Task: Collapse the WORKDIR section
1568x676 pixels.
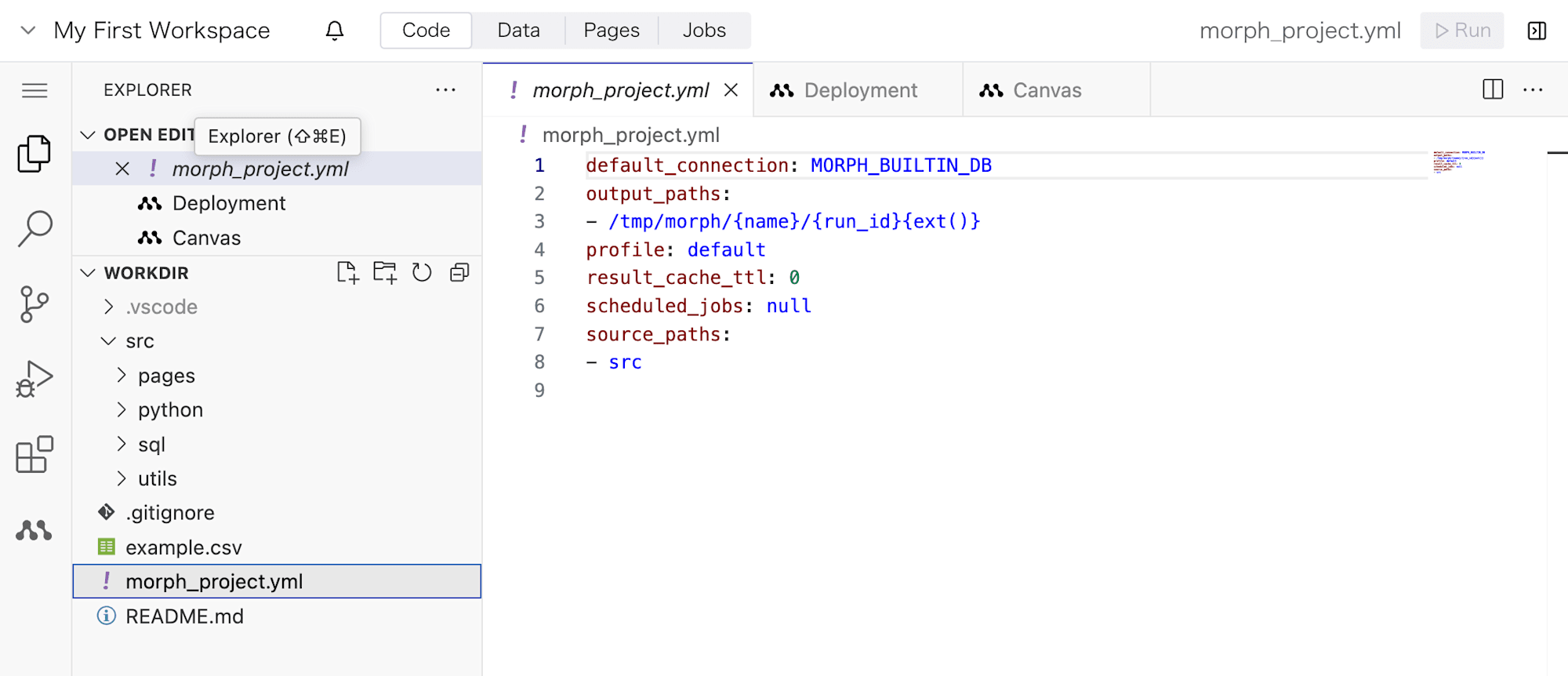Action: tap(88, 273)
